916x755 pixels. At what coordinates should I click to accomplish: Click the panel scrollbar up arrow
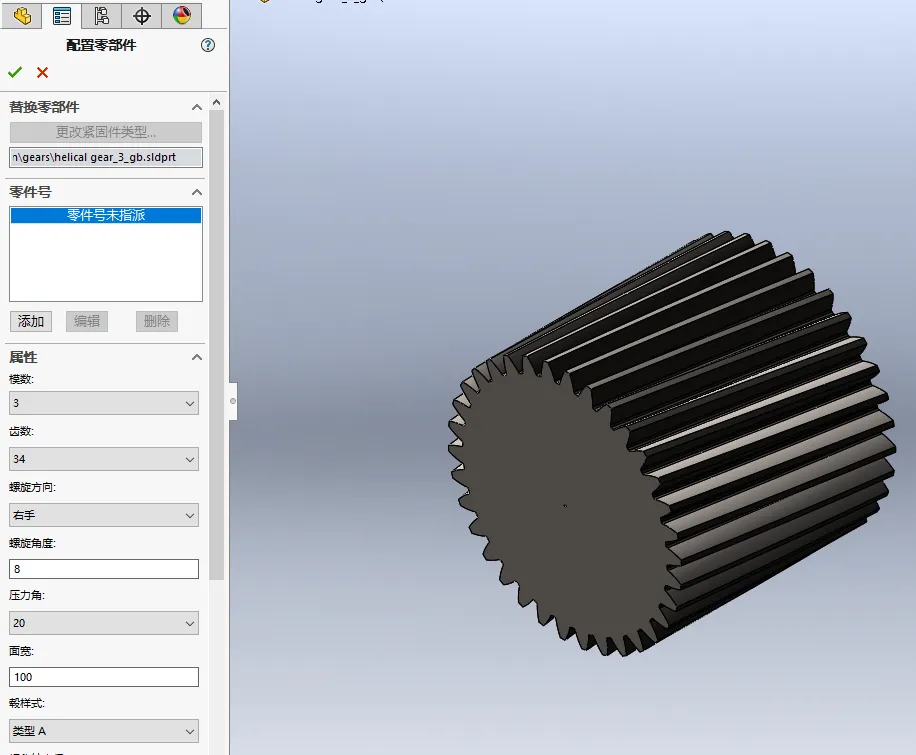click(x=217, y=102)
